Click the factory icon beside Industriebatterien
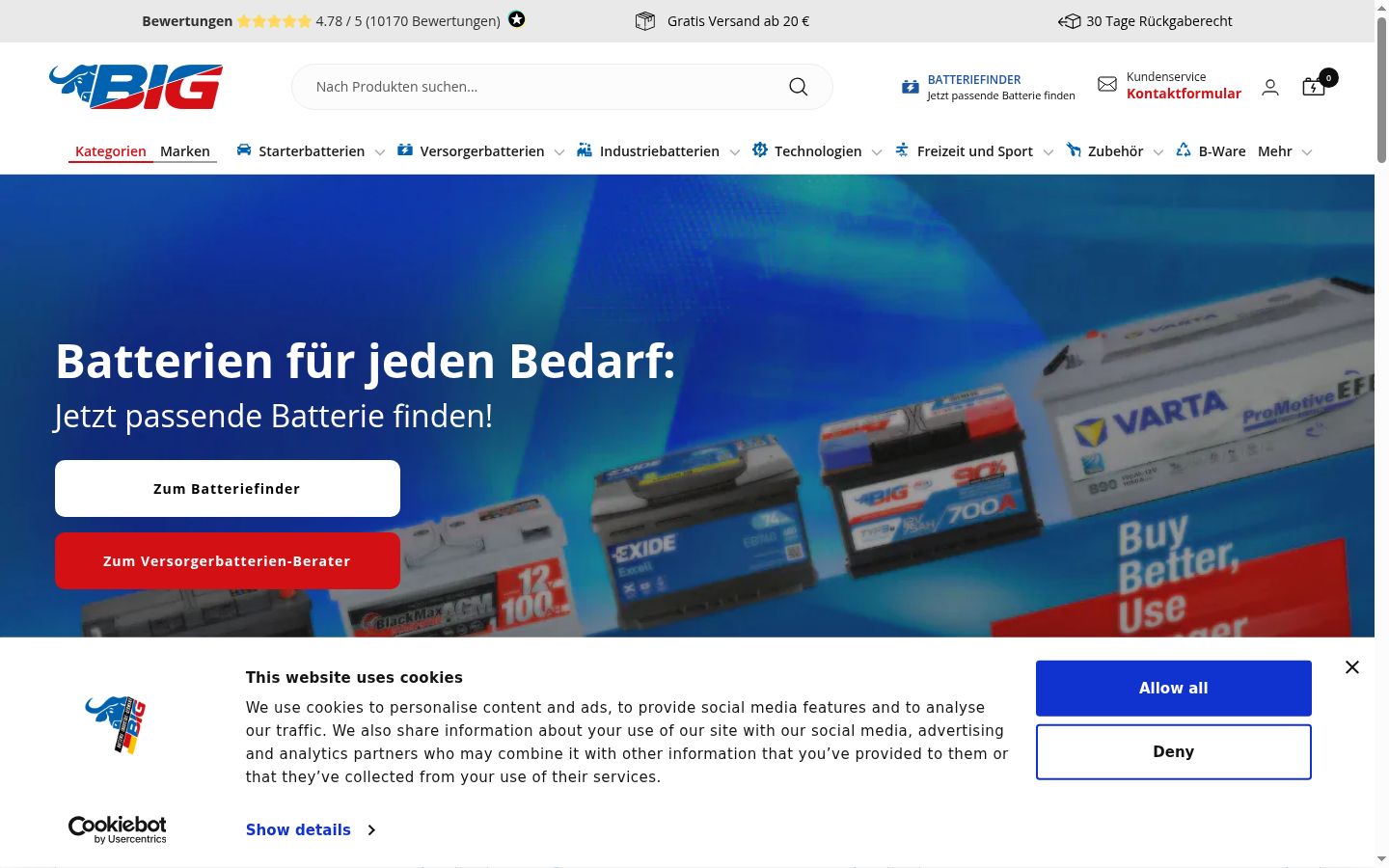This screenshot has width=1389, height=868. click(585, 150)
